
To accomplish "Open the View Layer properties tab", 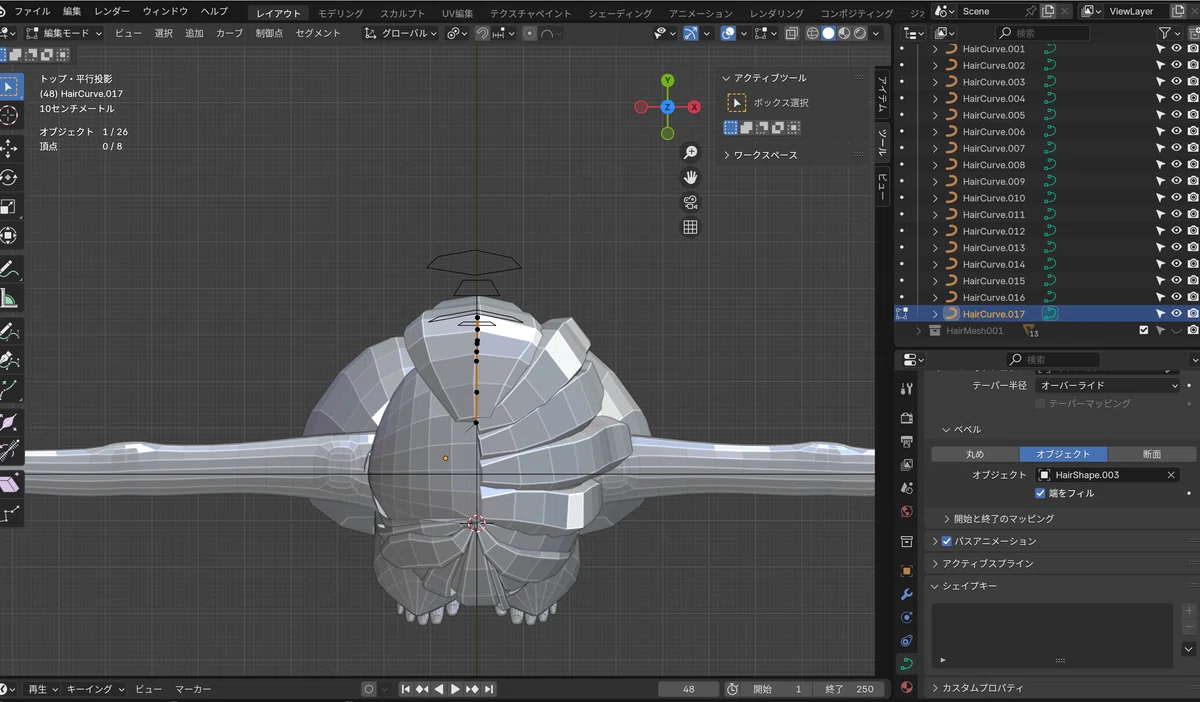I will (x=906, y=465).
